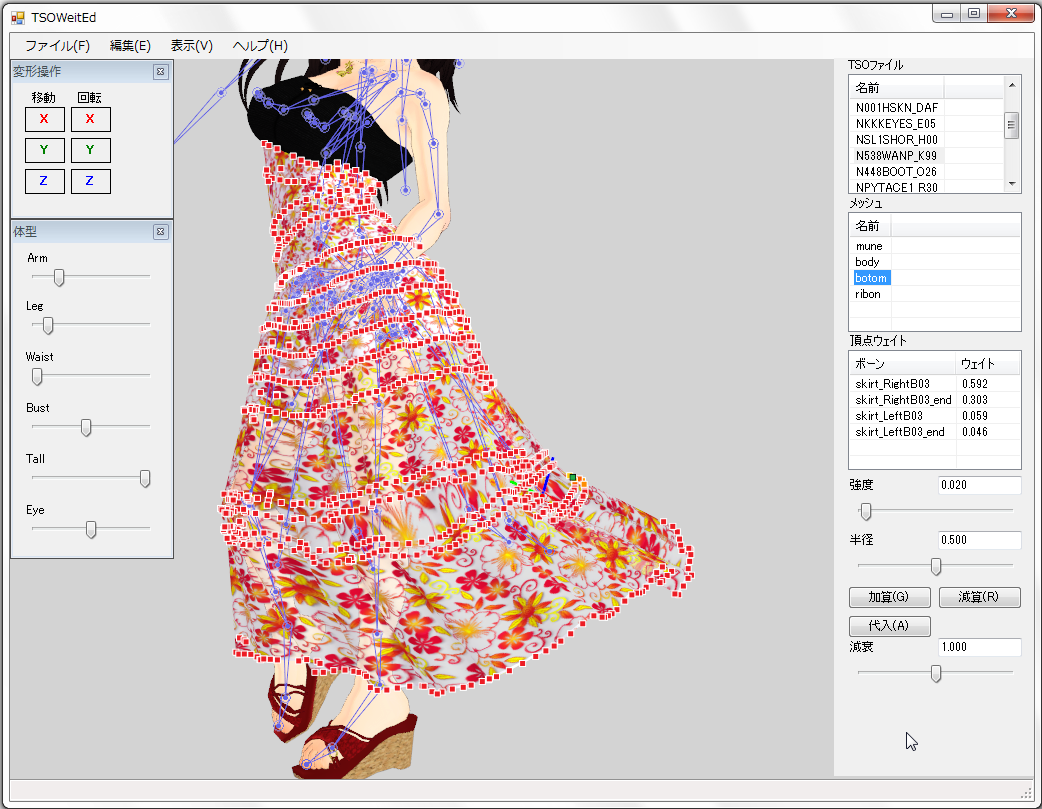Select the ribon mesh item
The image size is (1042, 809).
(868, 294)
